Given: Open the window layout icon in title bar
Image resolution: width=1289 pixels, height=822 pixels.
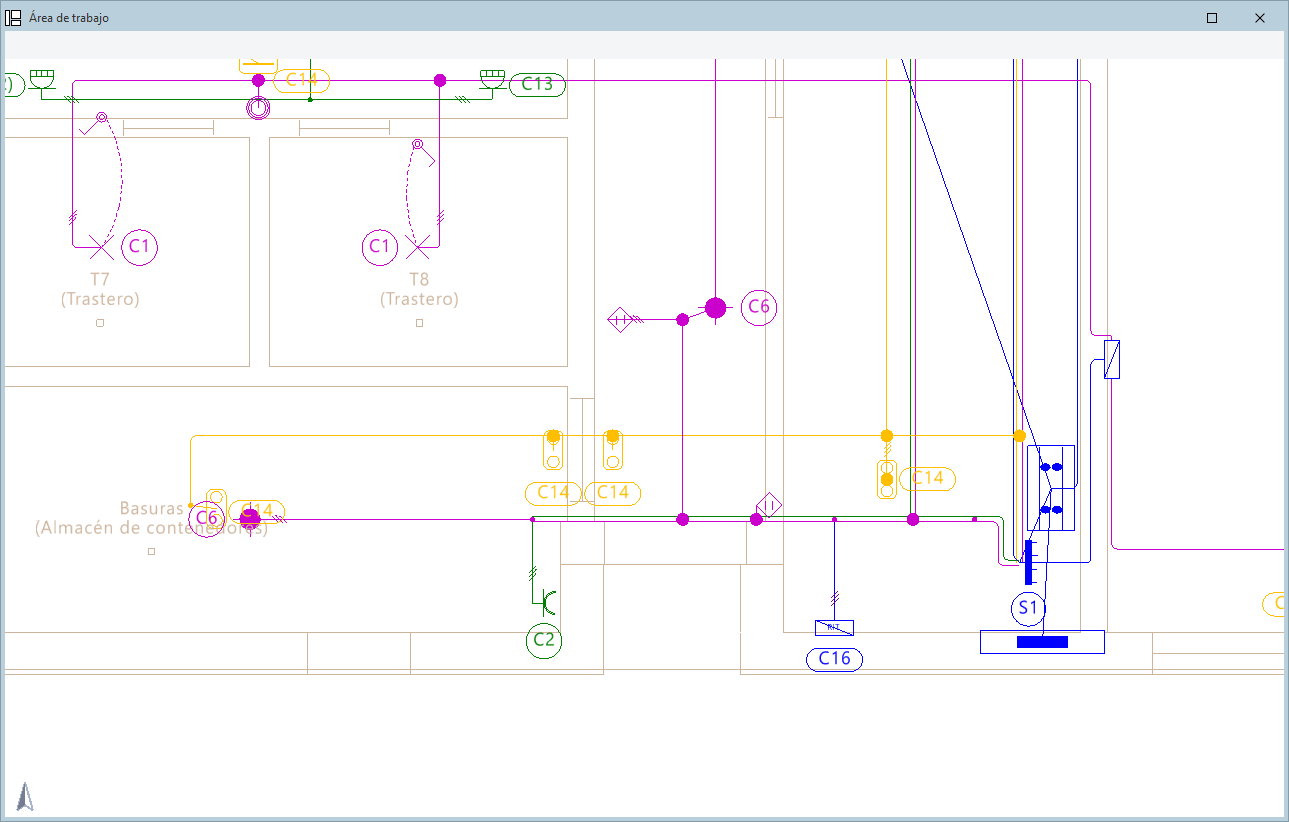Looking at the screenshot, I should [14, 18].
